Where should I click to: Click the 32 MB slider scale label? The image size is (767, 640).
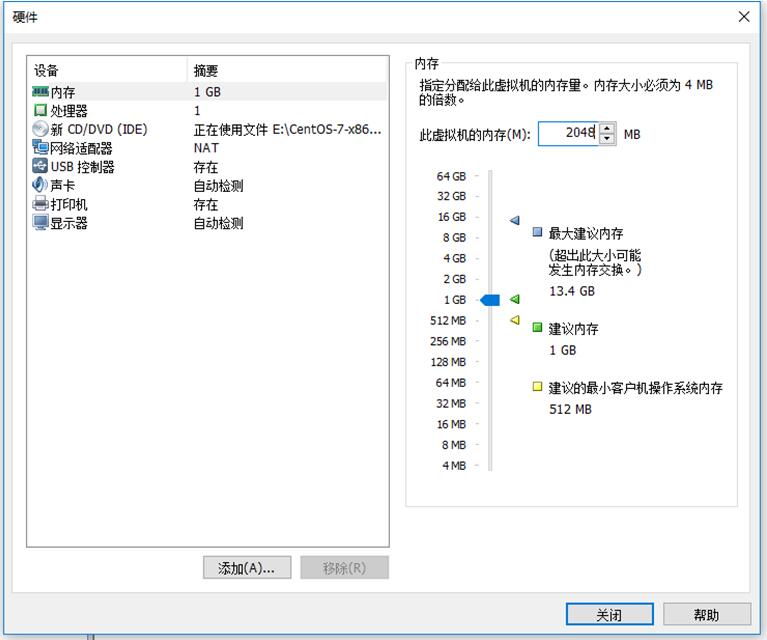(x=451, y=404)
